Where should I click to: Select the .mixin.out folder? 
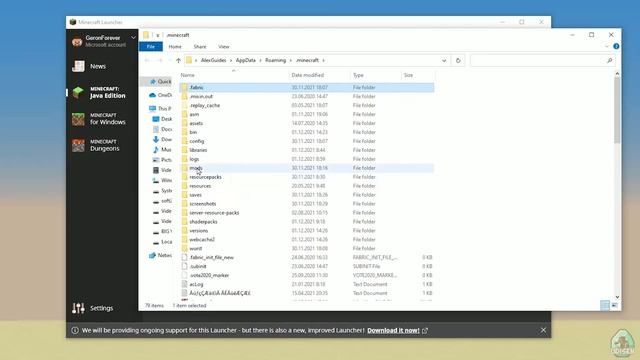point(307,96)
